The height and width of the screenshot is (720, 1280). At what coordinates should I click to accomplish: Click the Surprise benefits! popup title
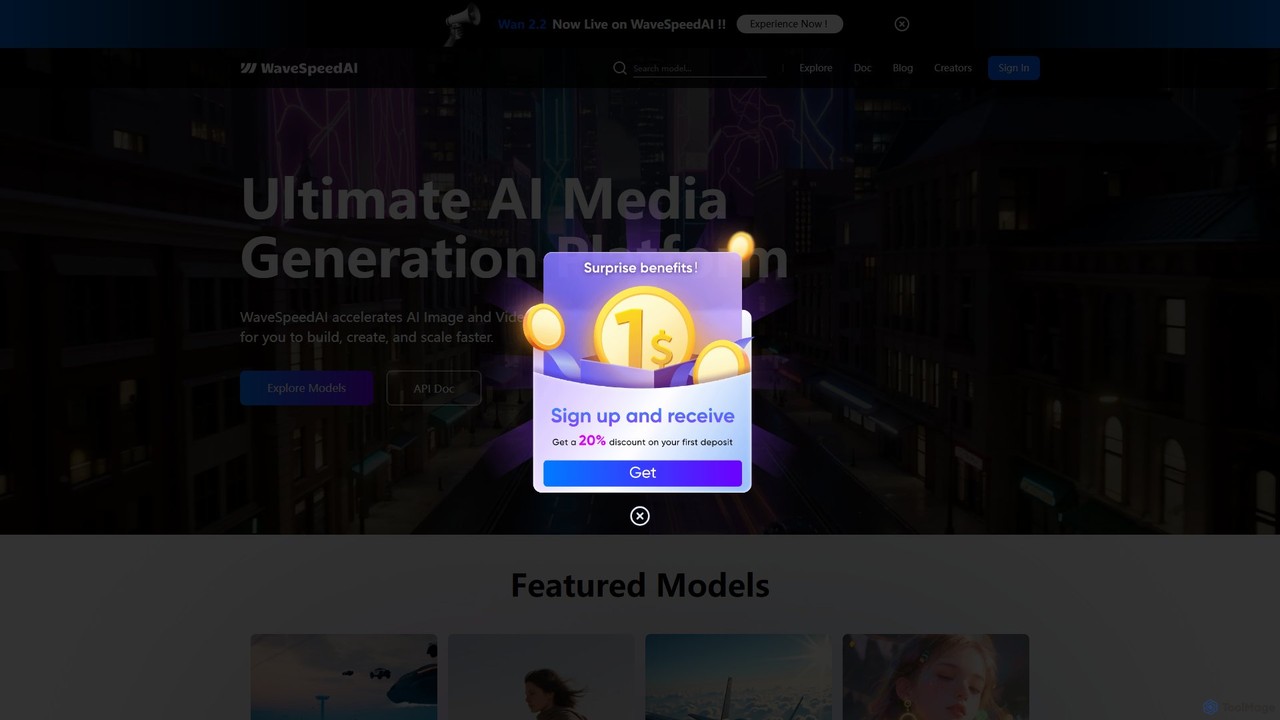click(641, 268)
